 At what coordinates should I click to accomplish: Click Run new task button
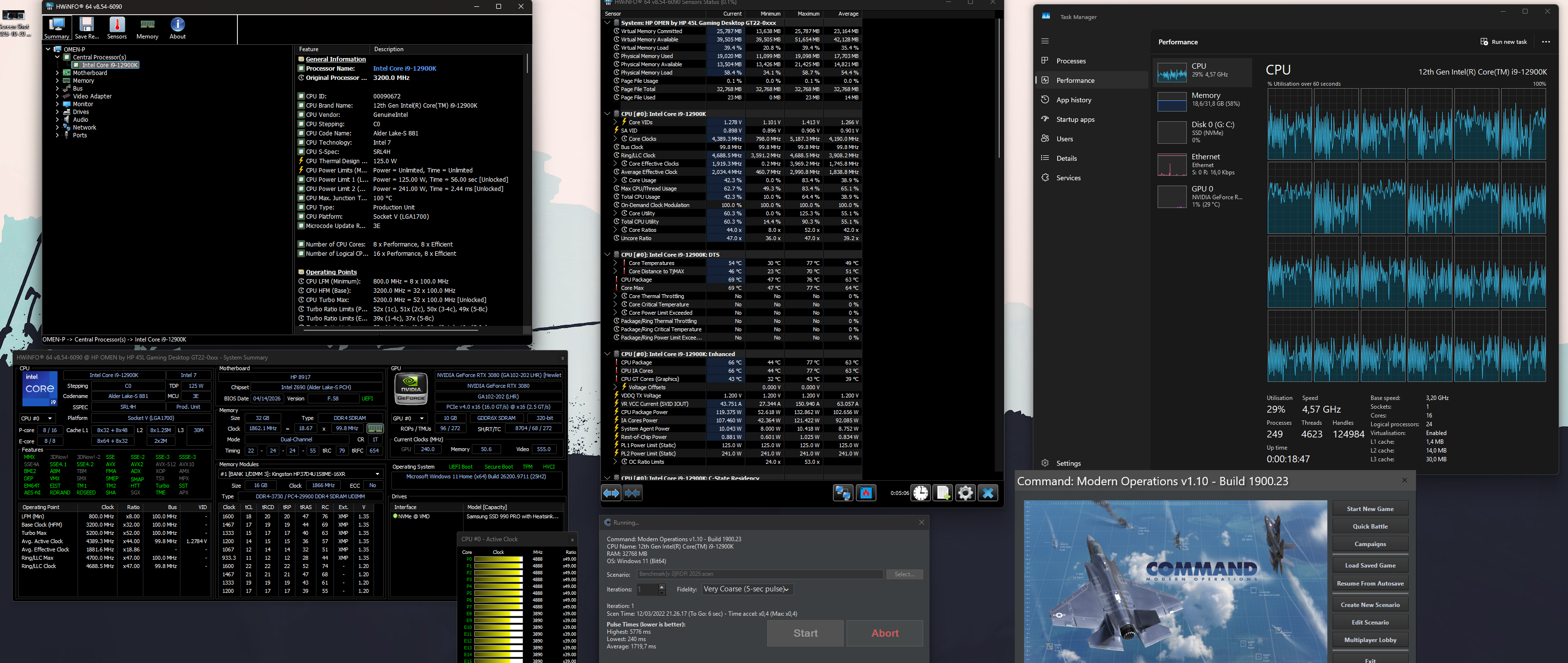point(1504,42)
